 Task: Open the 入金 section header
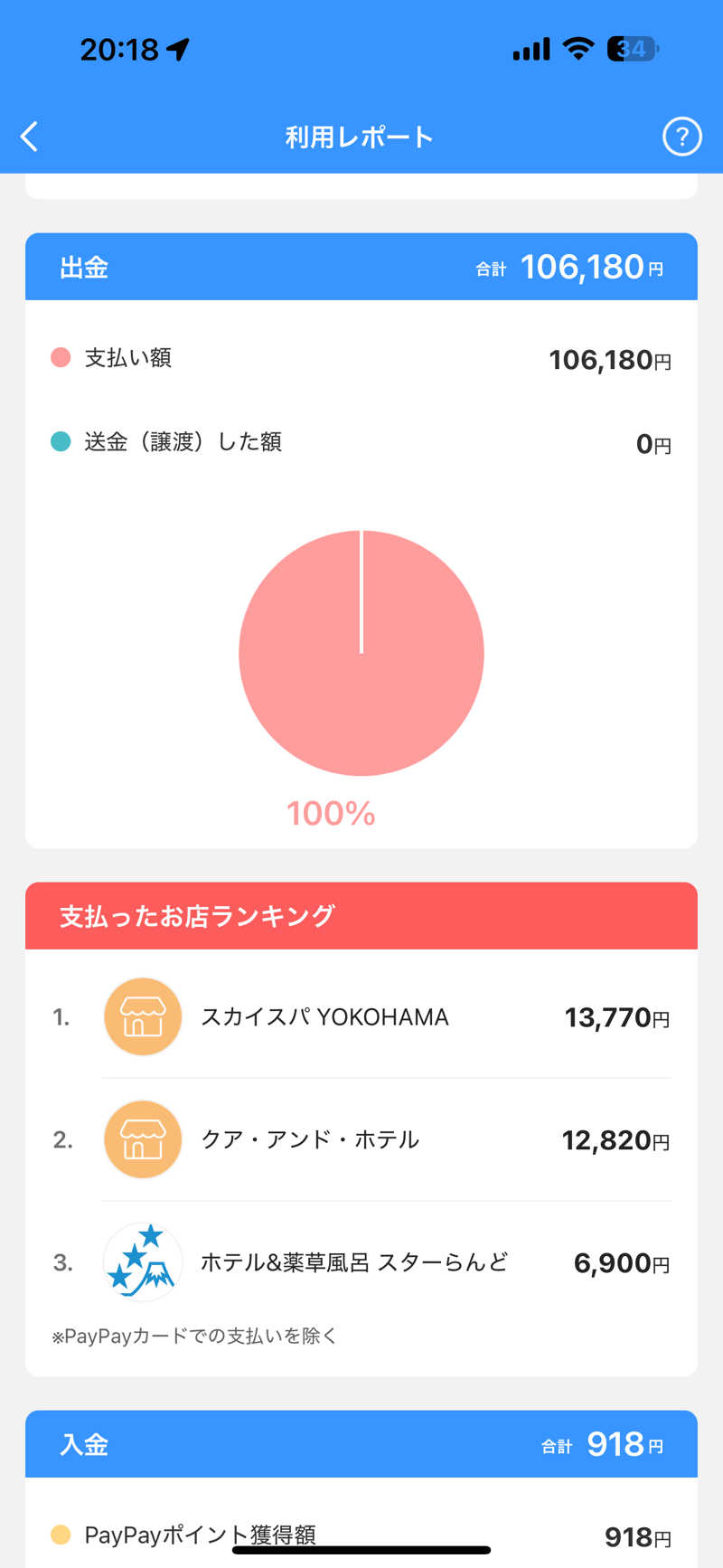(x=361, y=1444)
